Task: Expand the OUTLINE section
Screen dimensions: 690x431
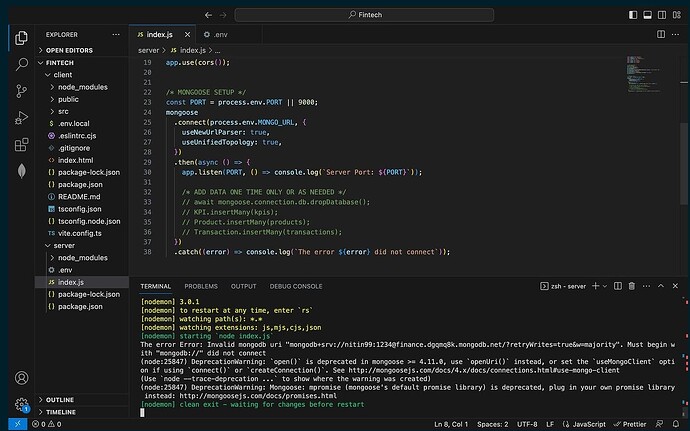Action: pos(60,399)
